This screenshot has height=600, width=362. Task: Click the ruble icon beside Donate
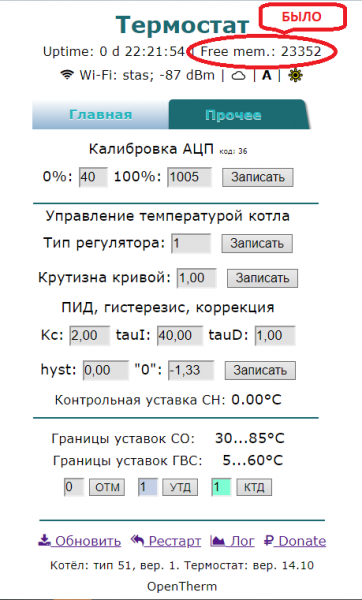tap(268, 541)
